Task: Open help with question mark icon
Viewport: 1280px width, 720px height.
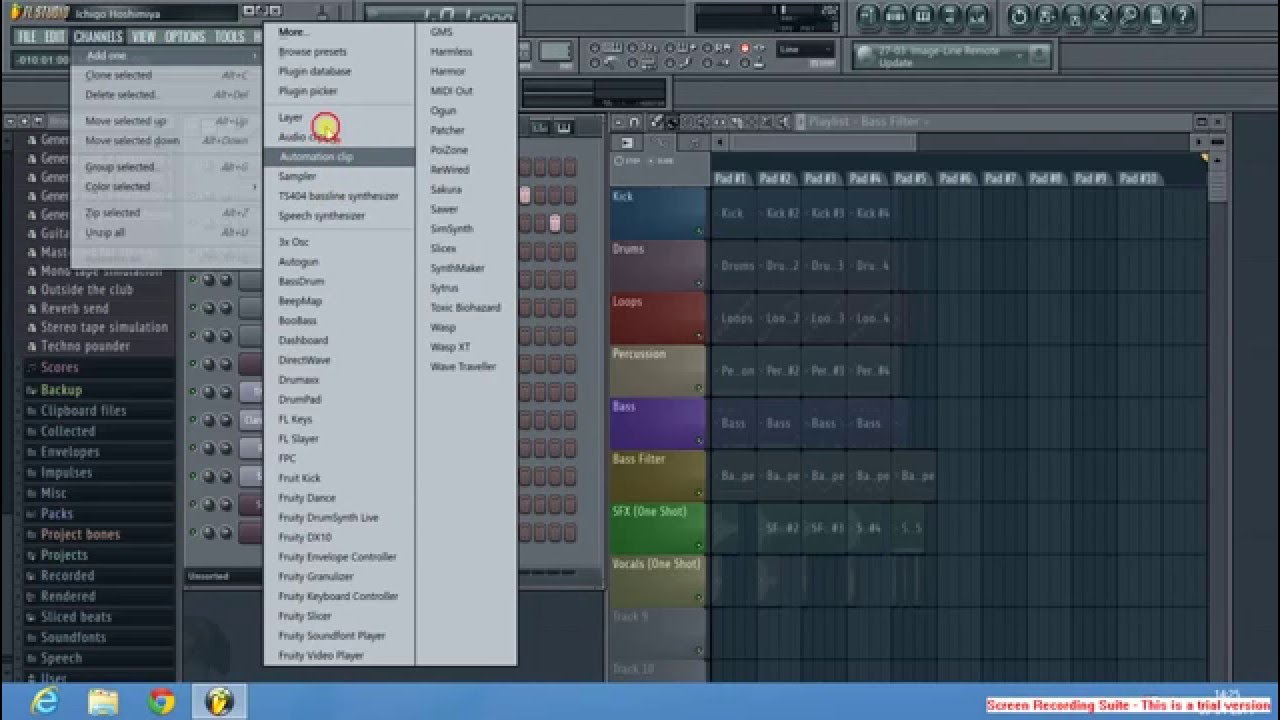Action: tap(1182, 15)
